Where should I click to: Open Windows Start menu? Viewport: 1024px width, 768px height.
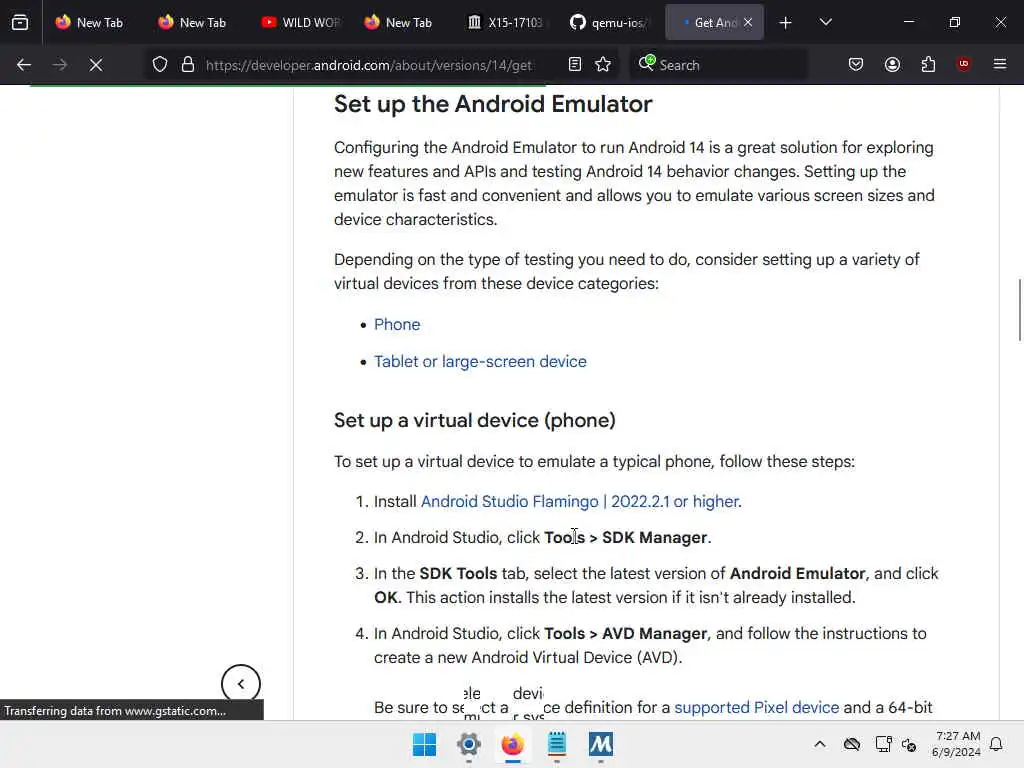424,744
